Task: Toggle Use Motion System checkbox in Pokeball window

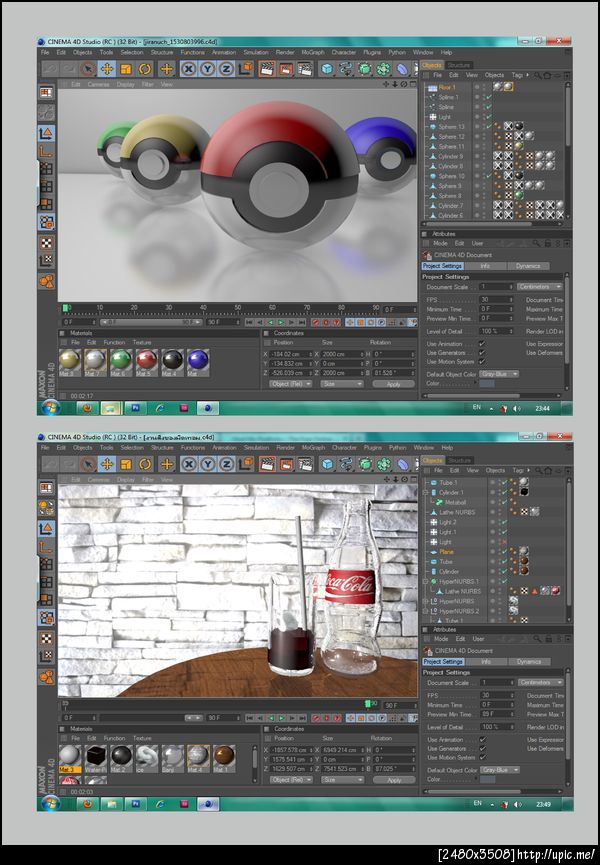Action: pyautogui.click(x=483, y=361)
